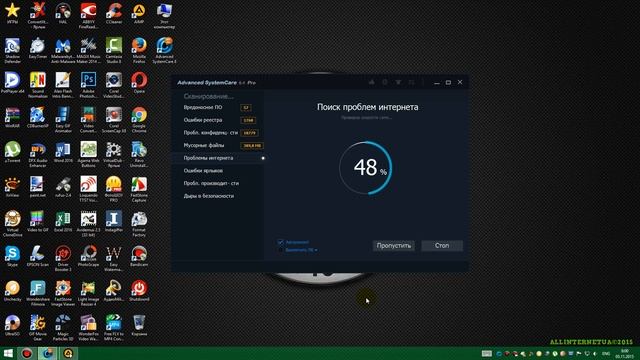Open Virtual CloneDrive desktop icon
640x360 pixels.
pos(12,224)
